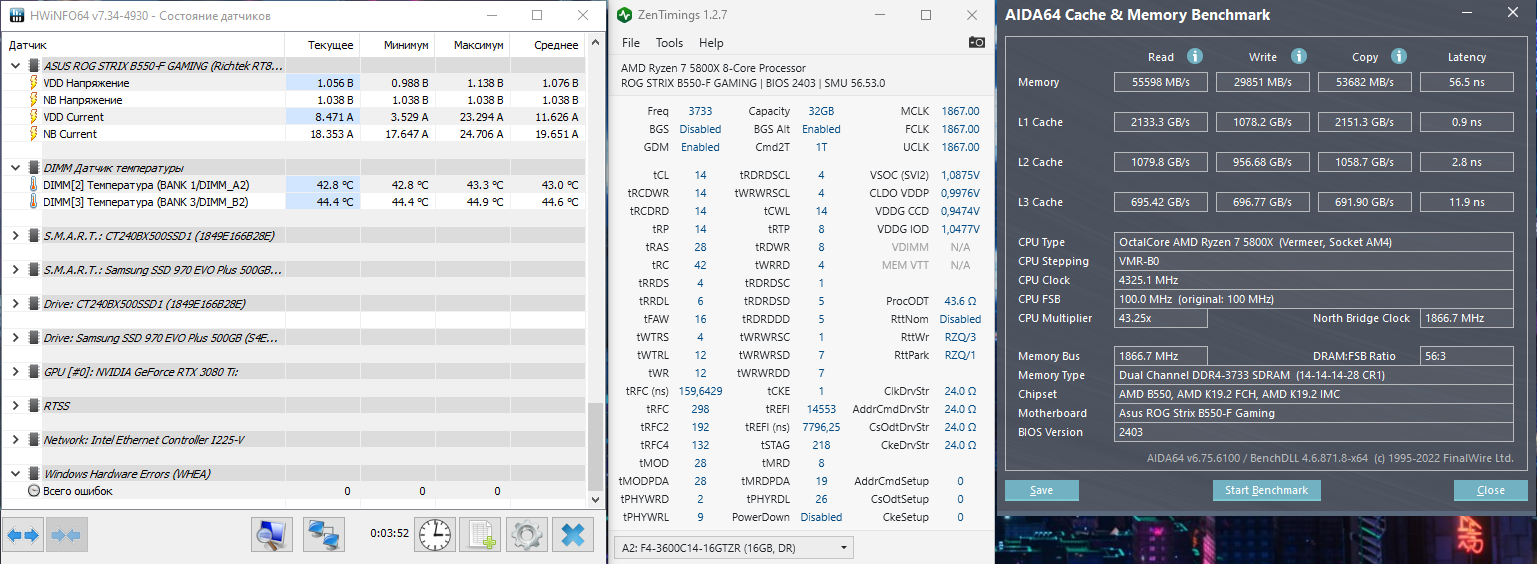Click HWiNFO collapse layout gray arrows button
1537x564 pixels.
point(66,536)
